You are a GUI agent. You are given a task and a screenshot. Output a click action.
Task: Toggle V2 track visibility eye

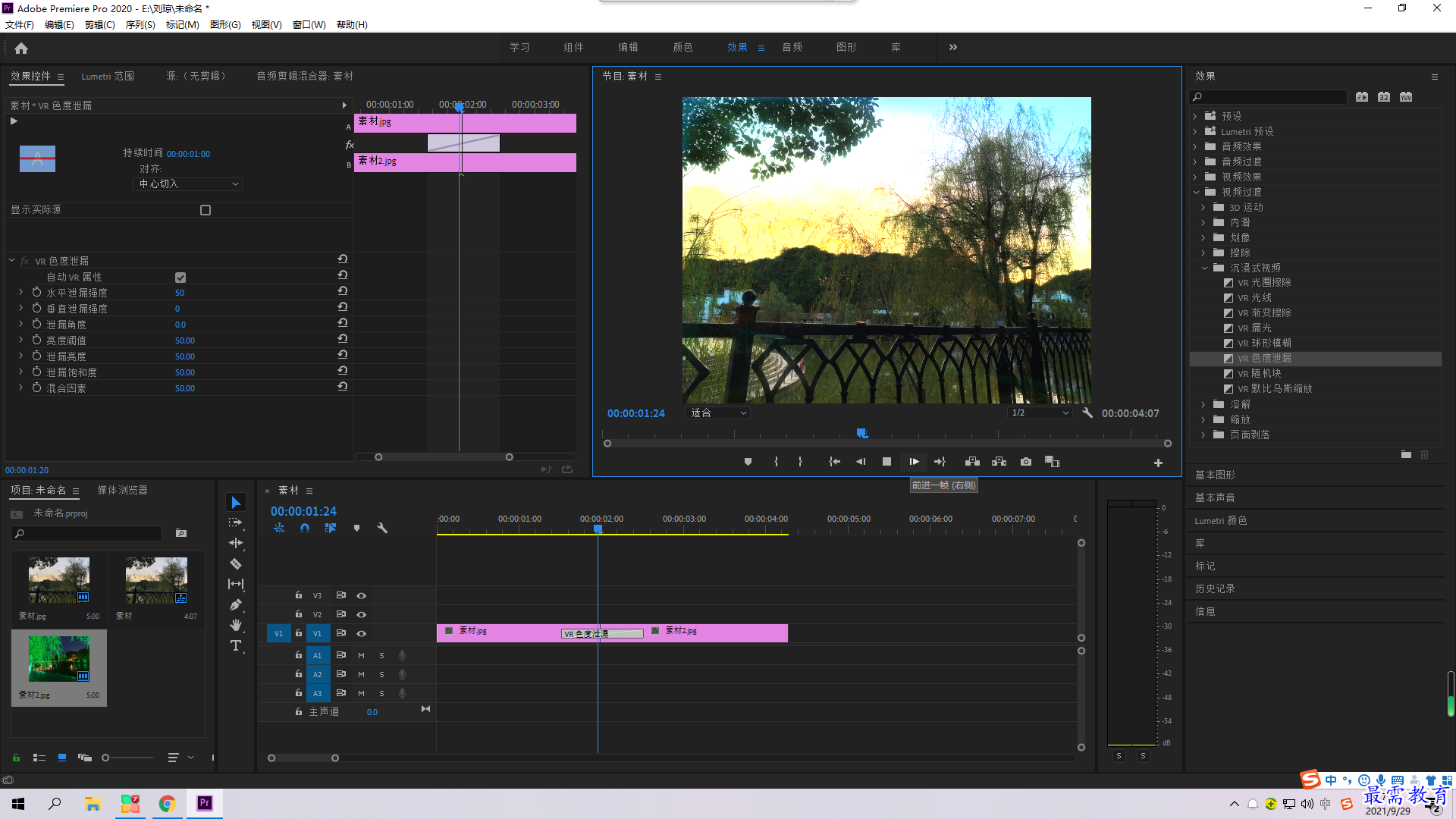(362, 614)
